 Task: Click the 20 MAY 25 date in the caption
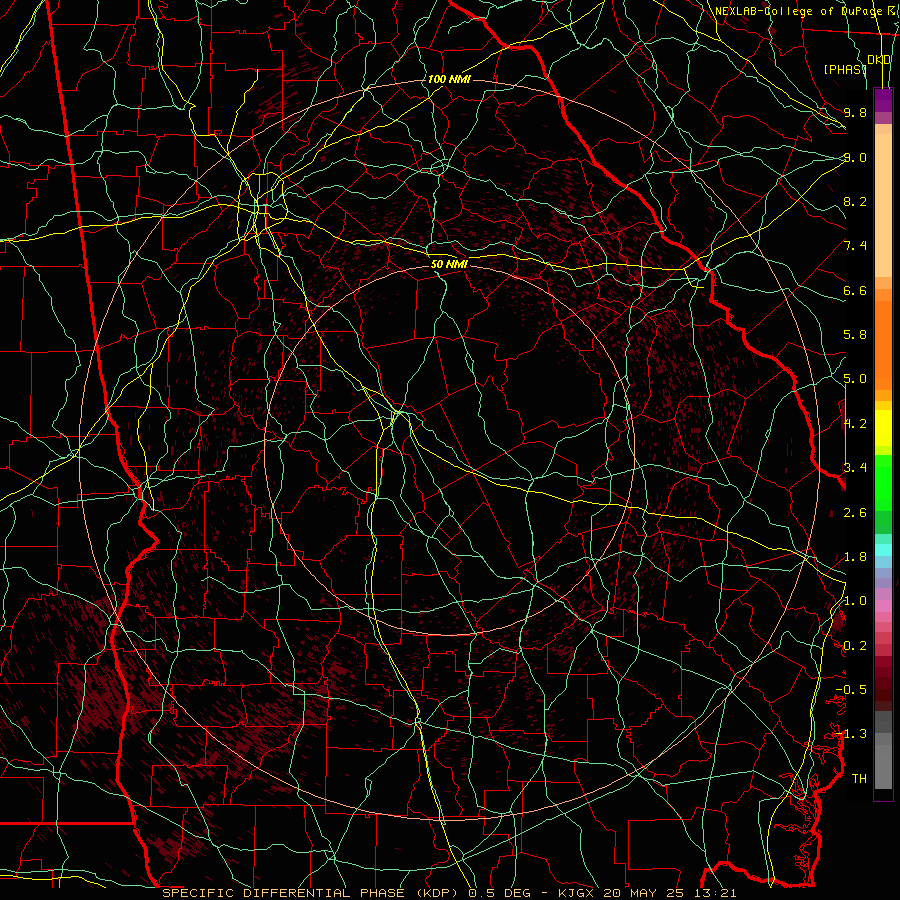coord(645,893)
